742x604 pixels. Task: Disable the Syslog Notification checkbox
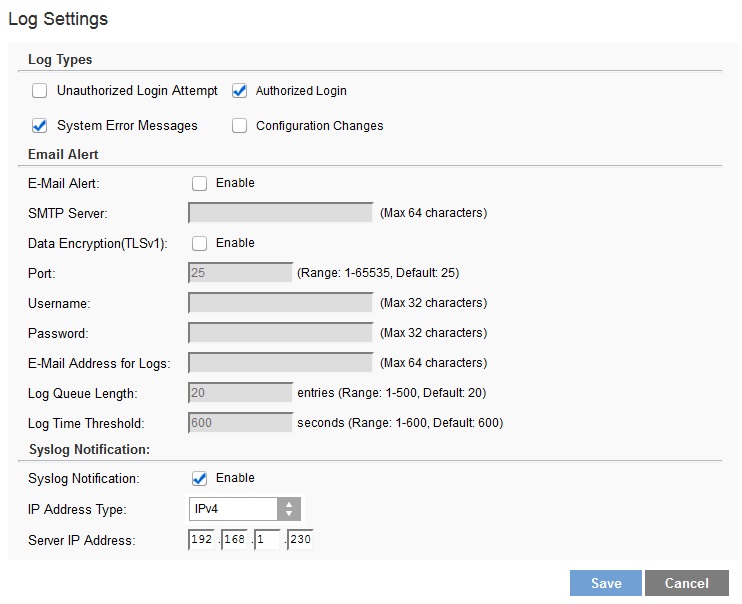coord(199,478)
